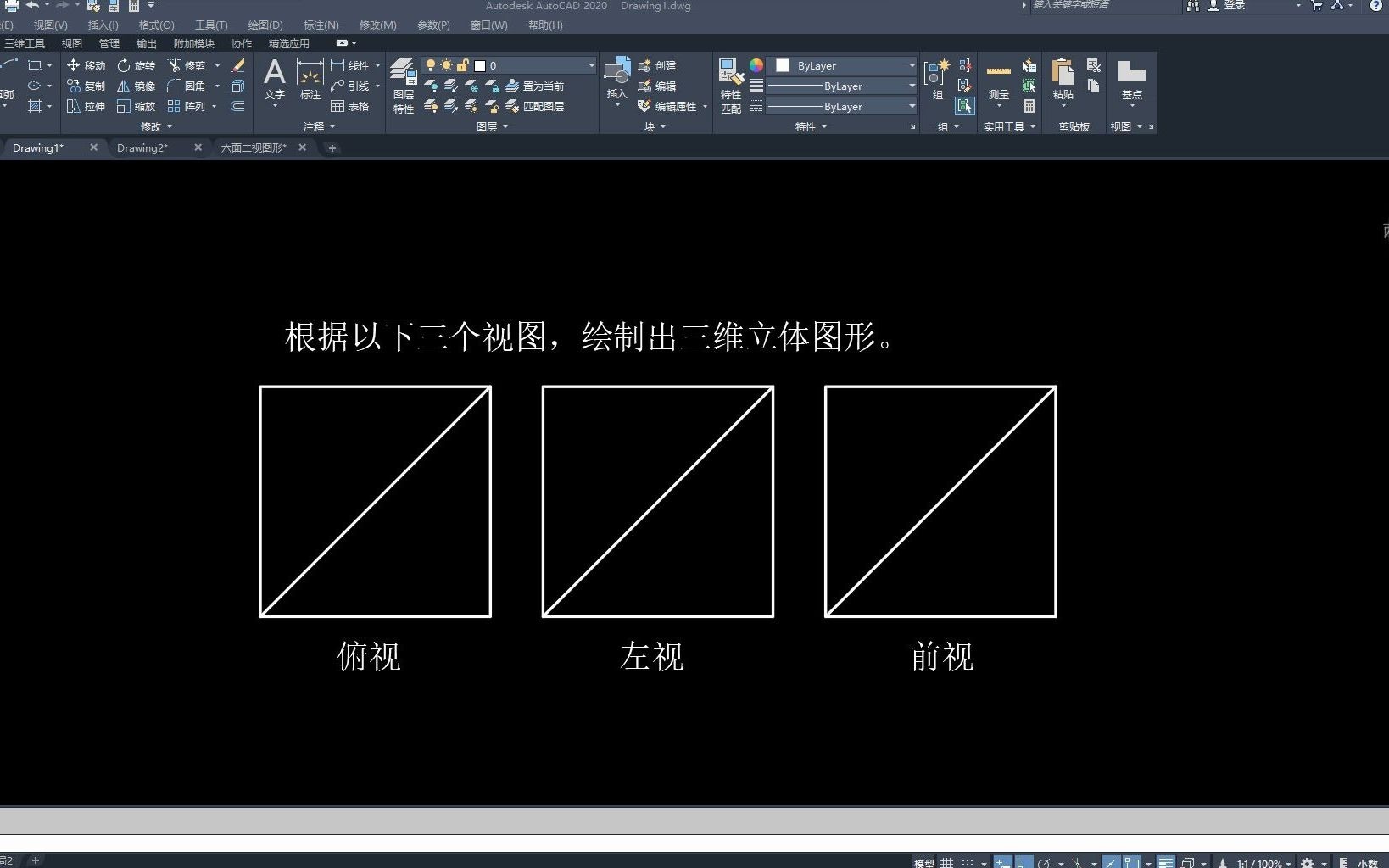Click the layer 0 white color swatch
The width and height of the screenshot is (1389, 868).
(480, 65)
